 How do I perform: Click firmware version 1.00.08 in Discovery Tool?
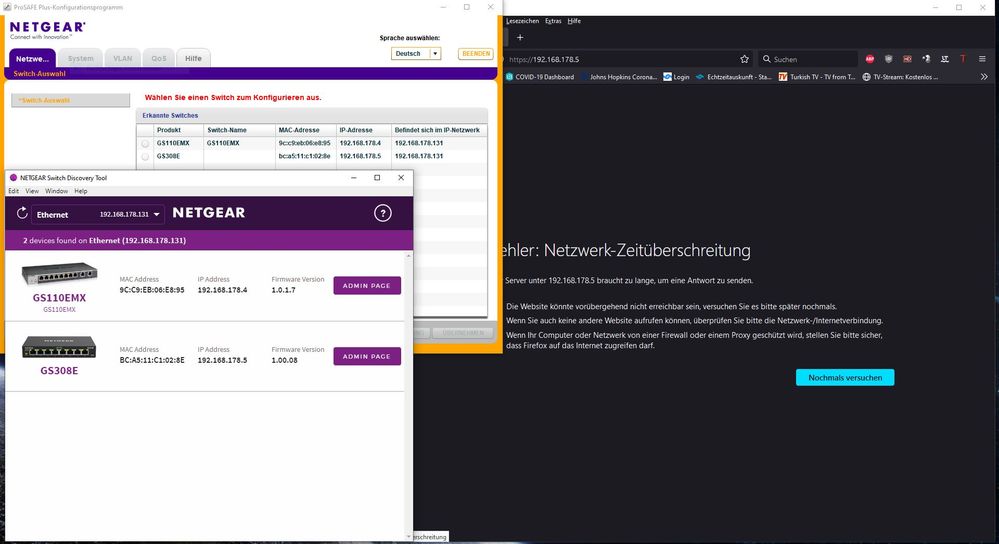coord(284,360)
